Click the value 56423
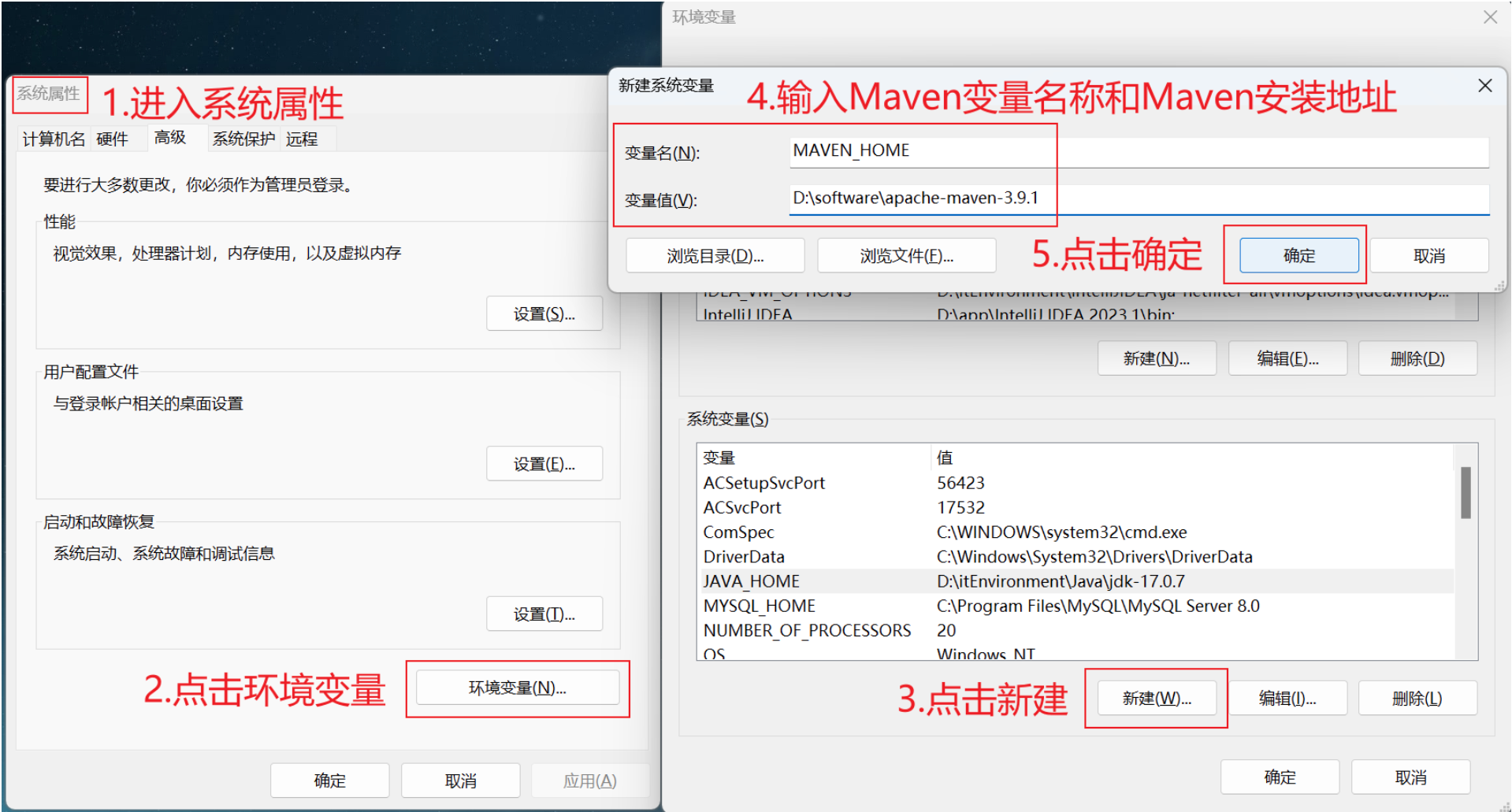The image size is (1512, 812). (x=960, y=483)
